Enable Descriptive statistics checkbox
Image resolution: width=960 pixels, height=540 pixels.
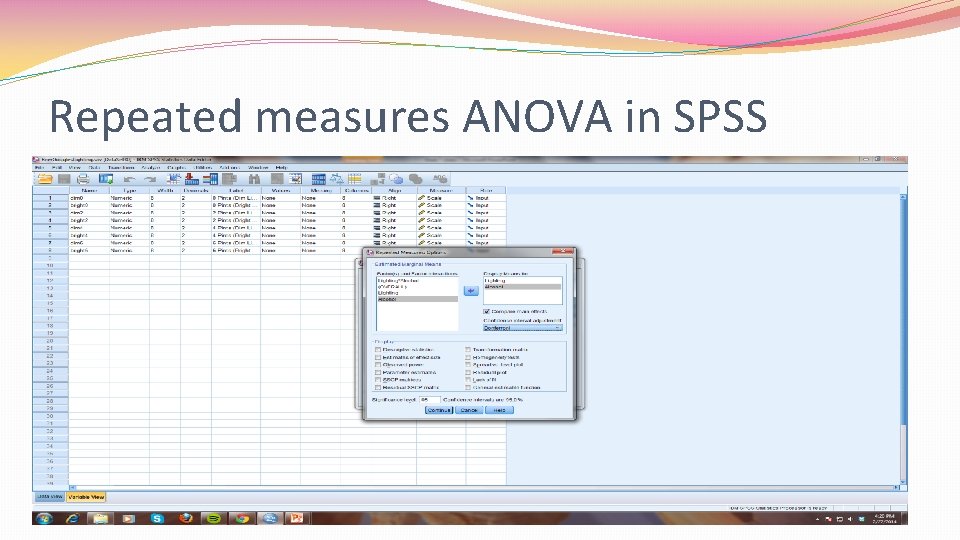coord(378,350)
